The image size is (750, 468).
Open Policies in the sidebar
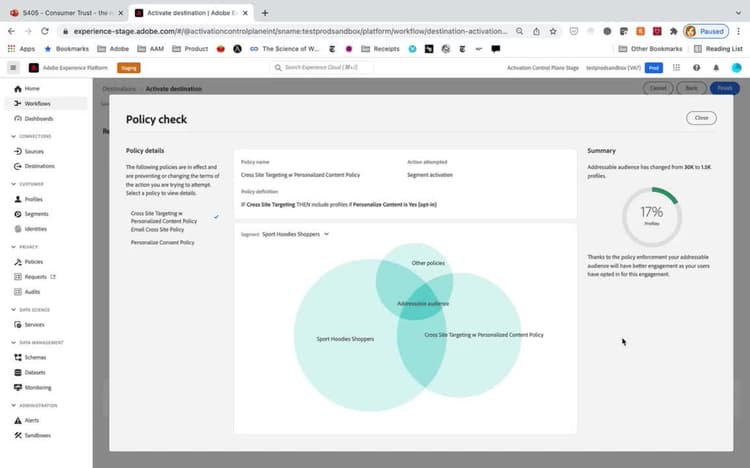29,262
